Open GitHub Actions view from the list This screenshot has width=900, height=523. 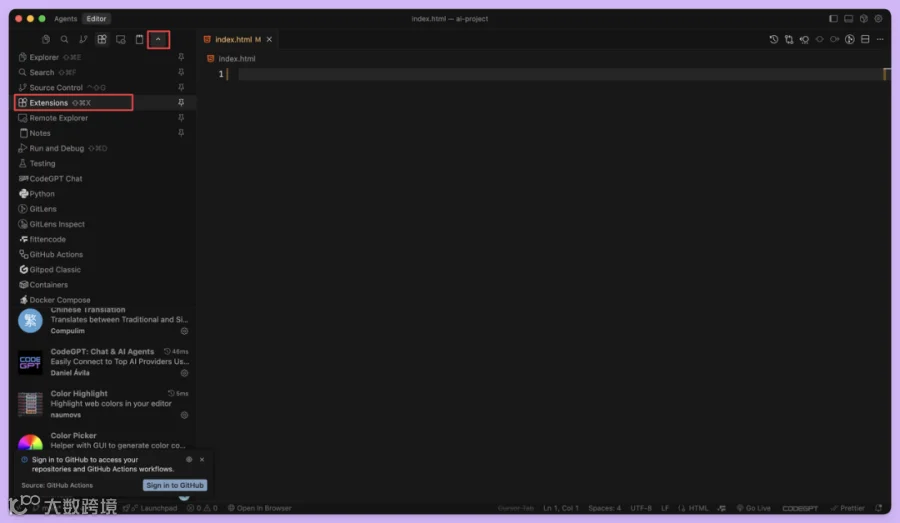tap(102, 254)
